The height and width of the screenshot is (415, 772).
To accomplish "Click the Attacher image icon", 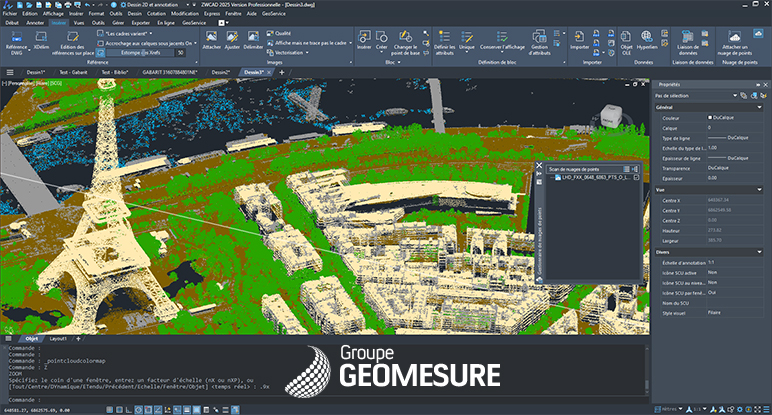I will (211, 37).
